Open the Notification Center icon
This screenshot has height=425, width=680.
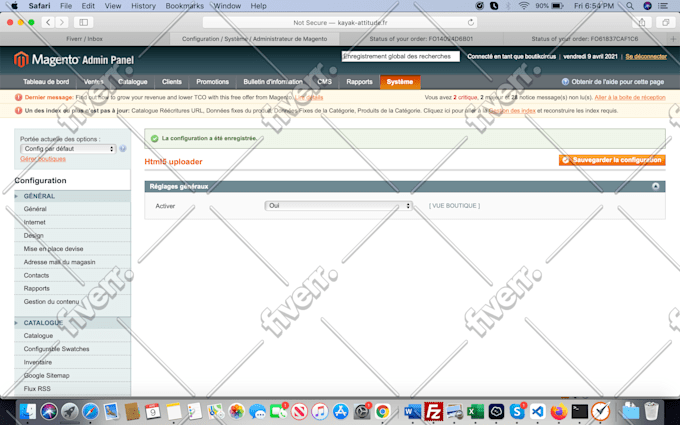click(663, 6)
